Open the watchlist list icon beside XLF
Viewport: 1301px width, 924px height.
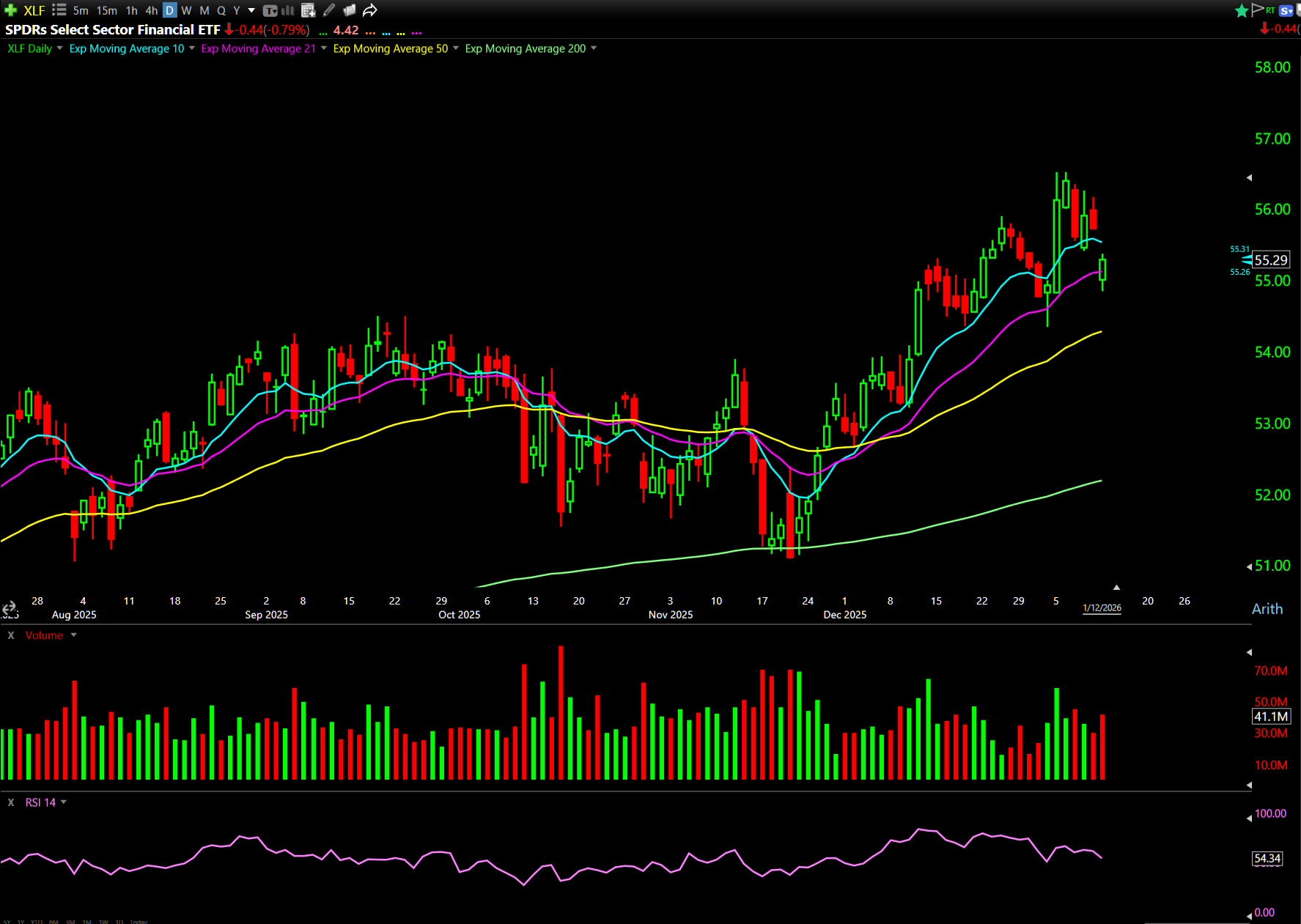point(59,10)
